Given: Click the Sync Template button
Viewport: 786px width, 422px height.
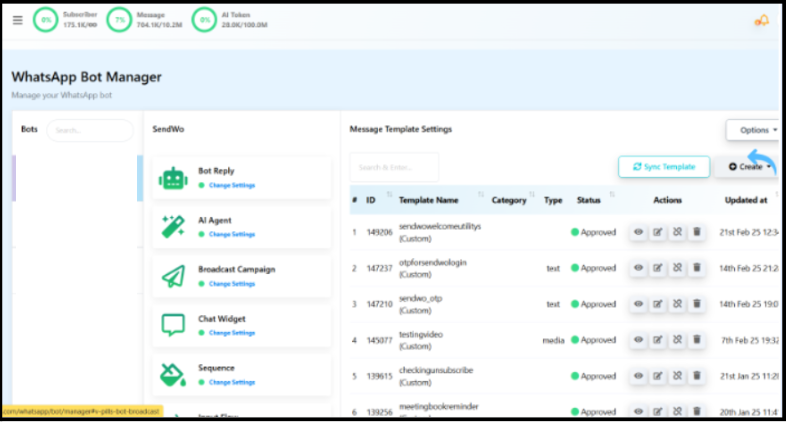Looking at the screenshot, I should (663, 167).
